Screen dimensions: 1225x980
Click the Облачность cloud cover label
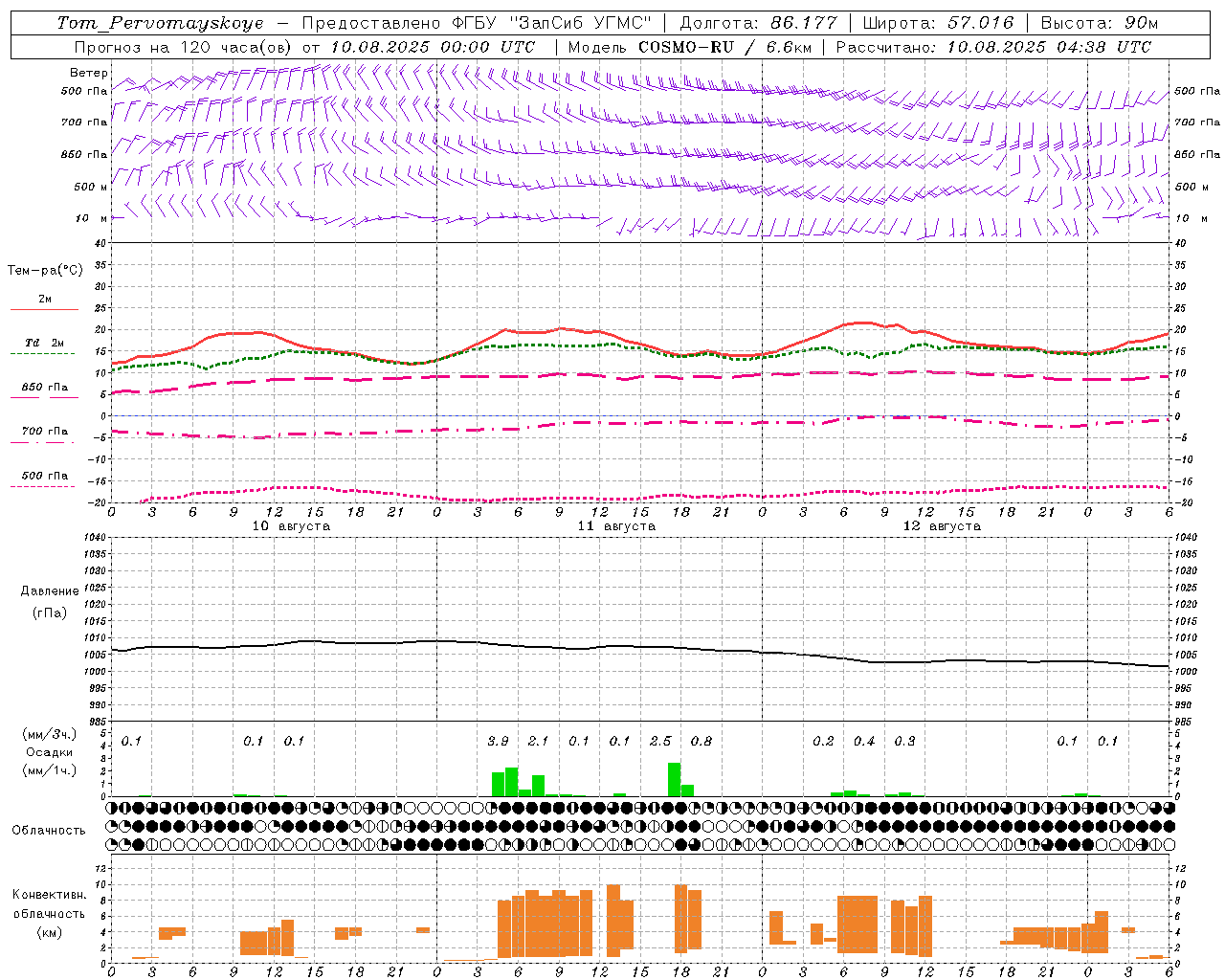49,831
